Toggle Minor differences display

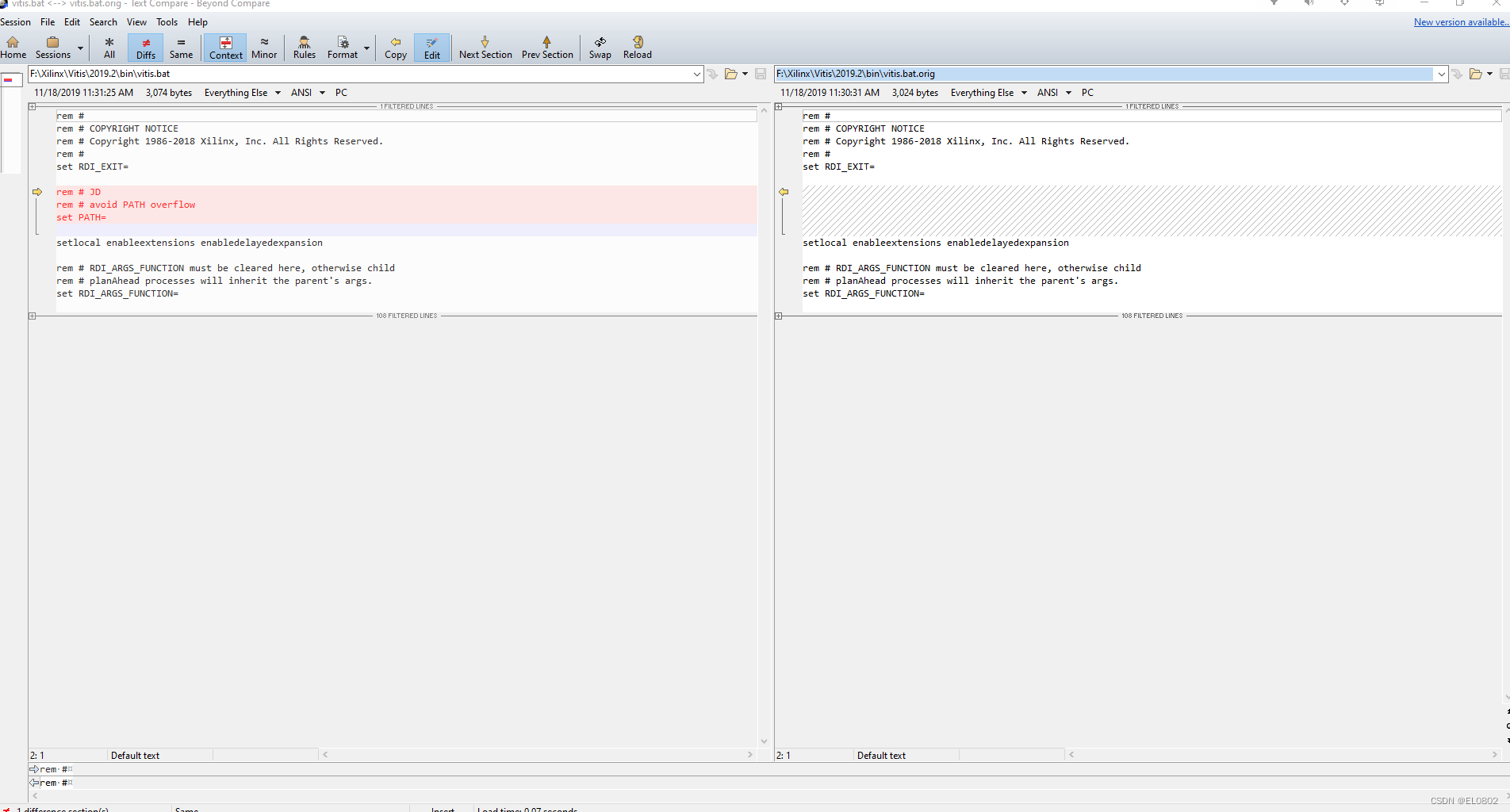point(264,47)
